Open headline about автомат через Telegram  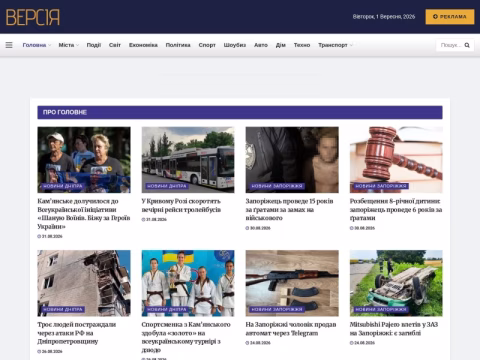pyautogui.click(x=291, y=329)
